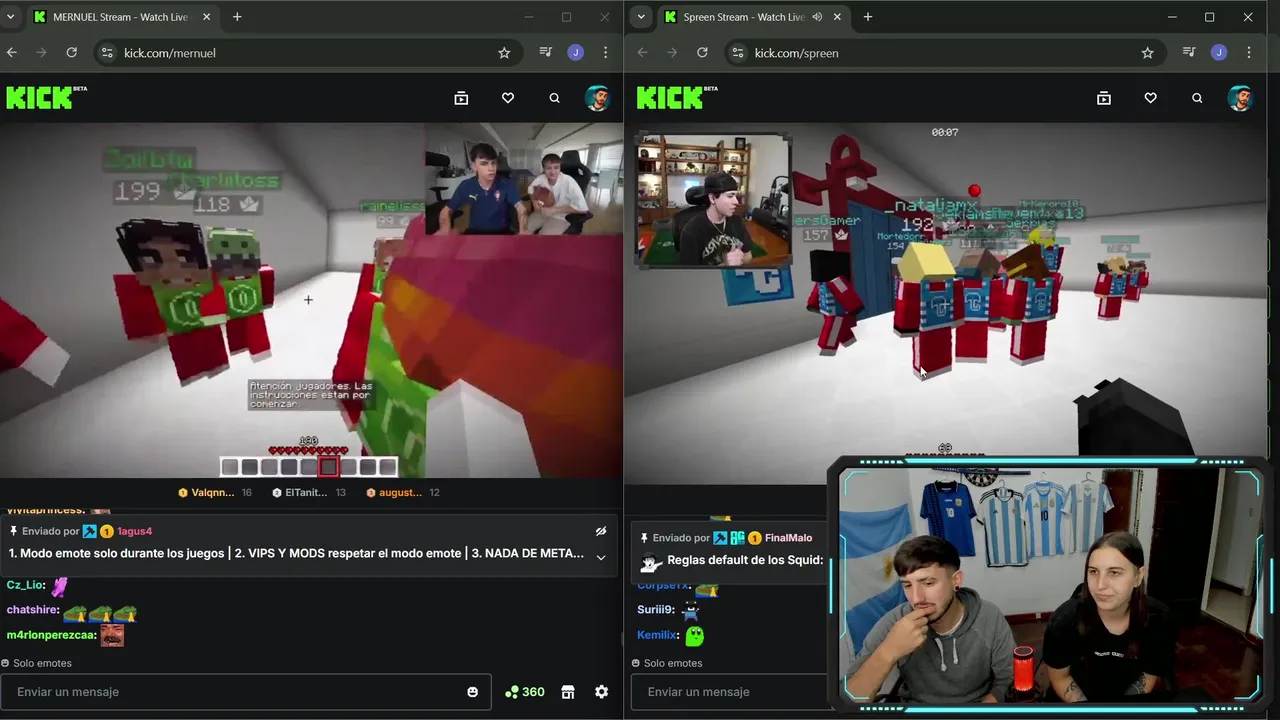1280x720 pixels.
Task: Select ElTanit leaderboard entry
Action: (309, 492)
